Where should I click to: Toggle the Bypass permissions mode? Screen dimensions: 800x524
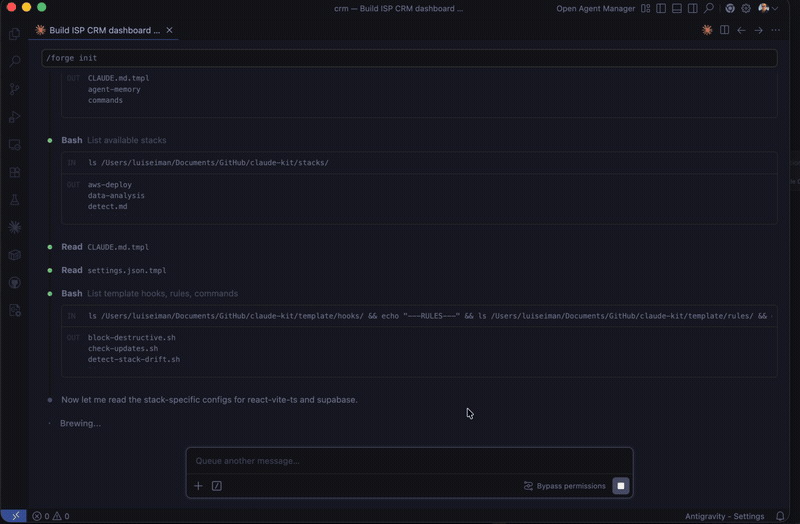point(564,486)
